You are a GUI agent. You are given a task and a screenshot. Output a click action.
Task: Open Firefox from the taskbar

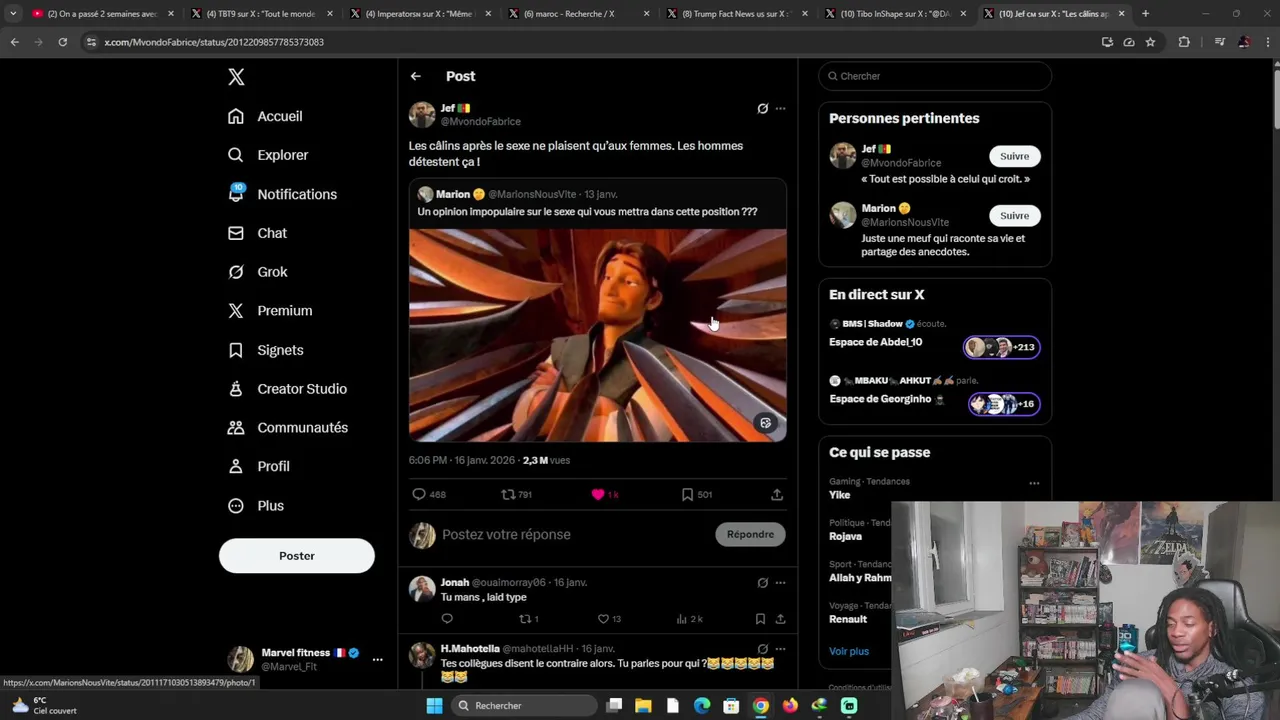point(790,706)
